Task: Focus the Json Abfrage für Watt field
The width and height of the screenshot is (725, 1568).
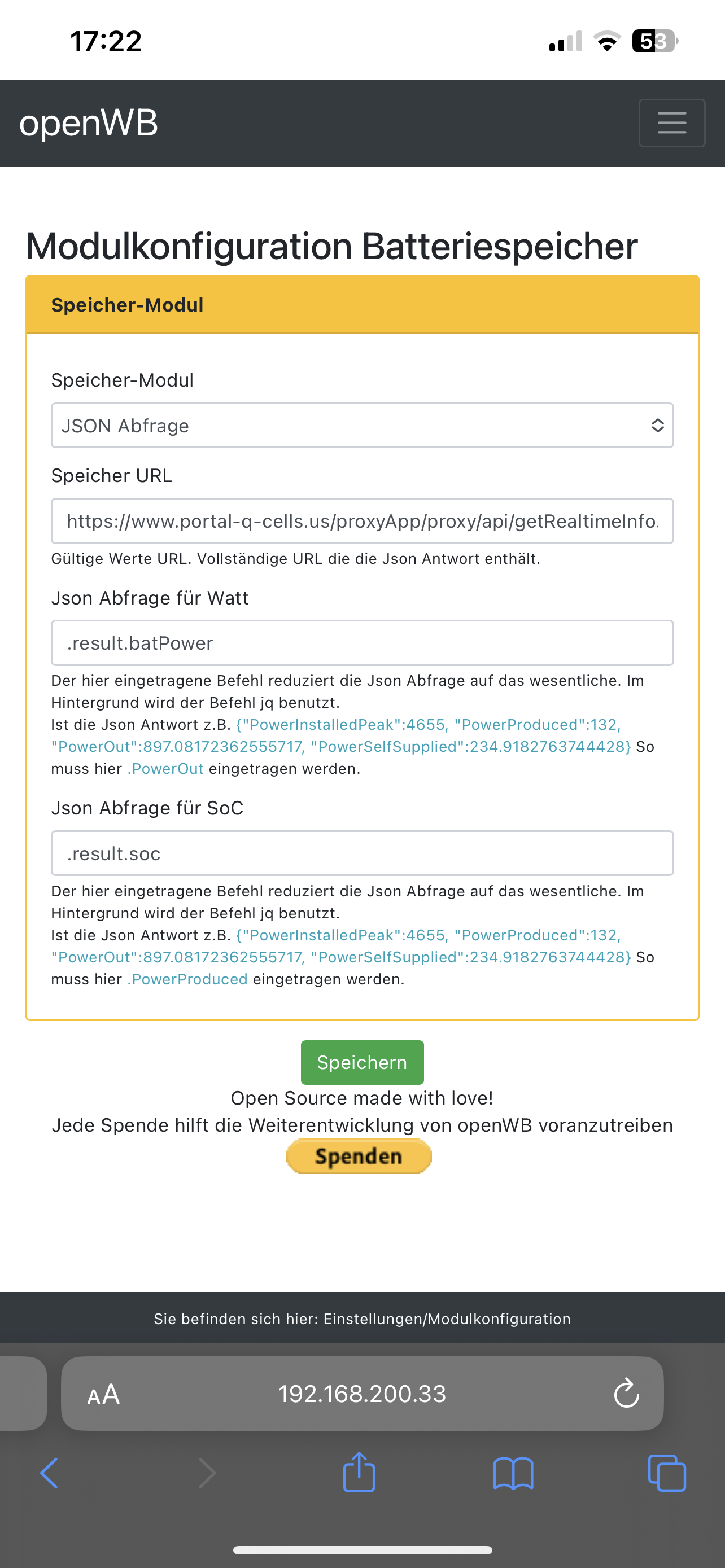Action: (x=362, y=643)
